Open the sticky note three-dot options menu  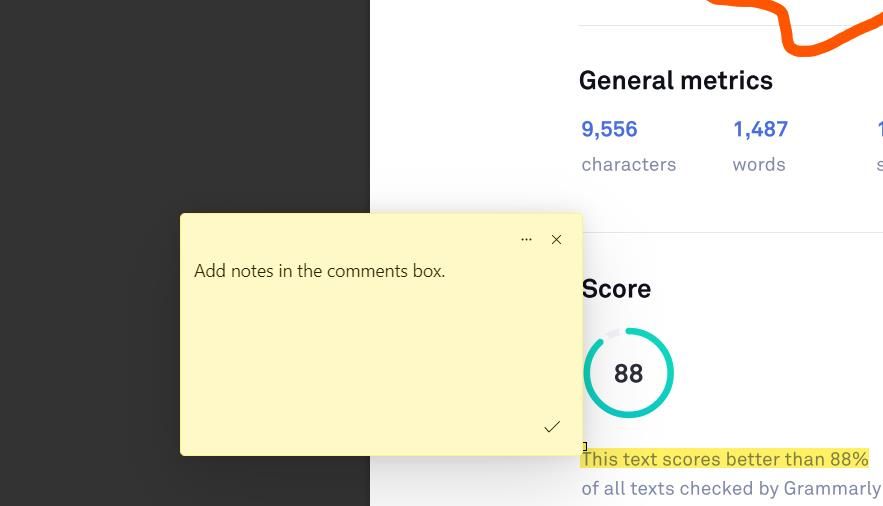point(526,239)
